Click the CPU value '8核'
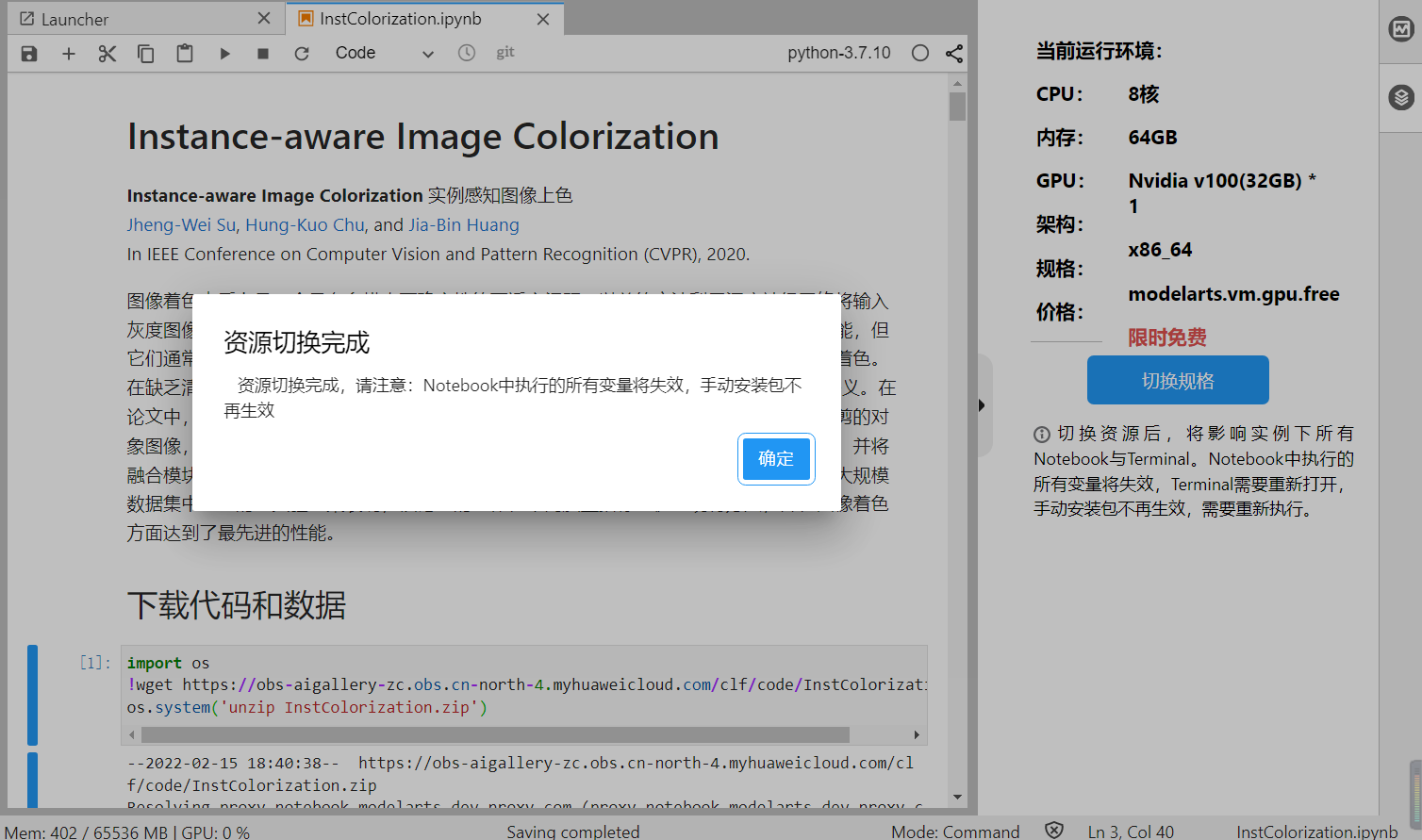1422x840 pixels. click(x=1144, y=94)
